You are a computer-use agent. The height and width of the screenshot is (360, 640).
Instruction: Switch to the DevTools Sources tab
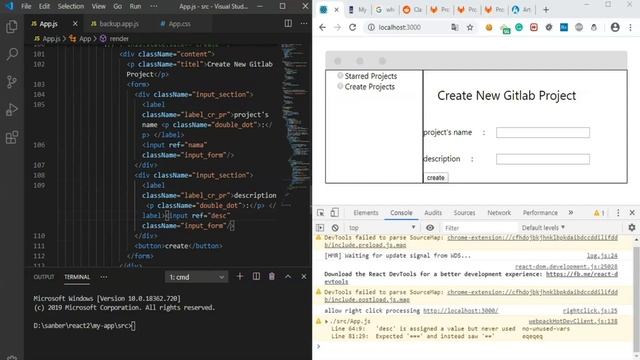(464, 213)
